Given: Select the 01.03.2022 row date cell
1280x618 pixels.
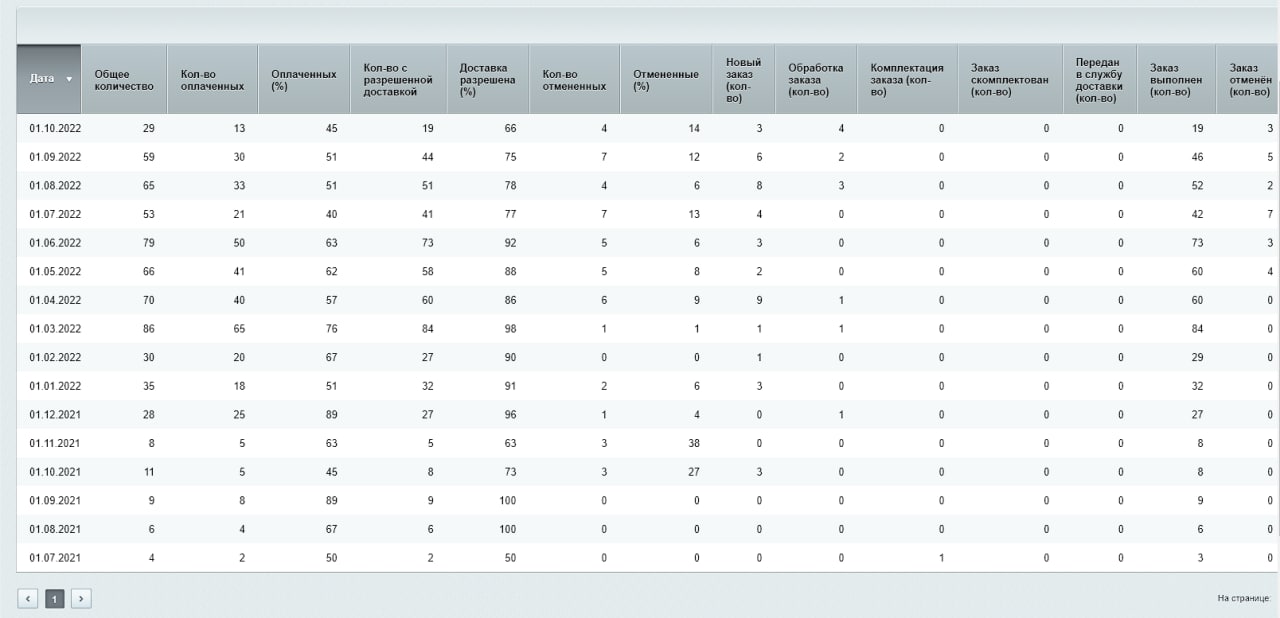Looking at the screenshot, I should 55,329.
